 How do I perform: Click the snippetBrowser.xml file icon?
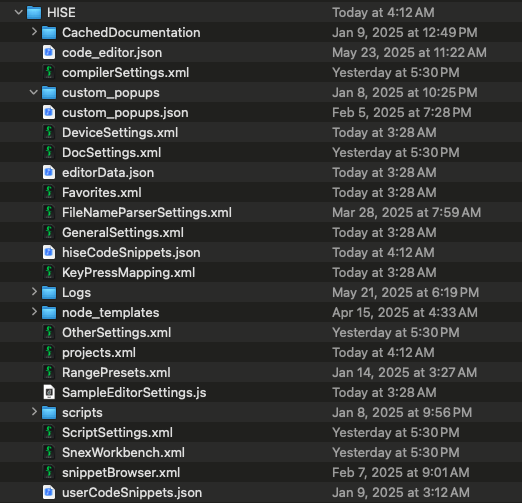click(x=49, y=472)
